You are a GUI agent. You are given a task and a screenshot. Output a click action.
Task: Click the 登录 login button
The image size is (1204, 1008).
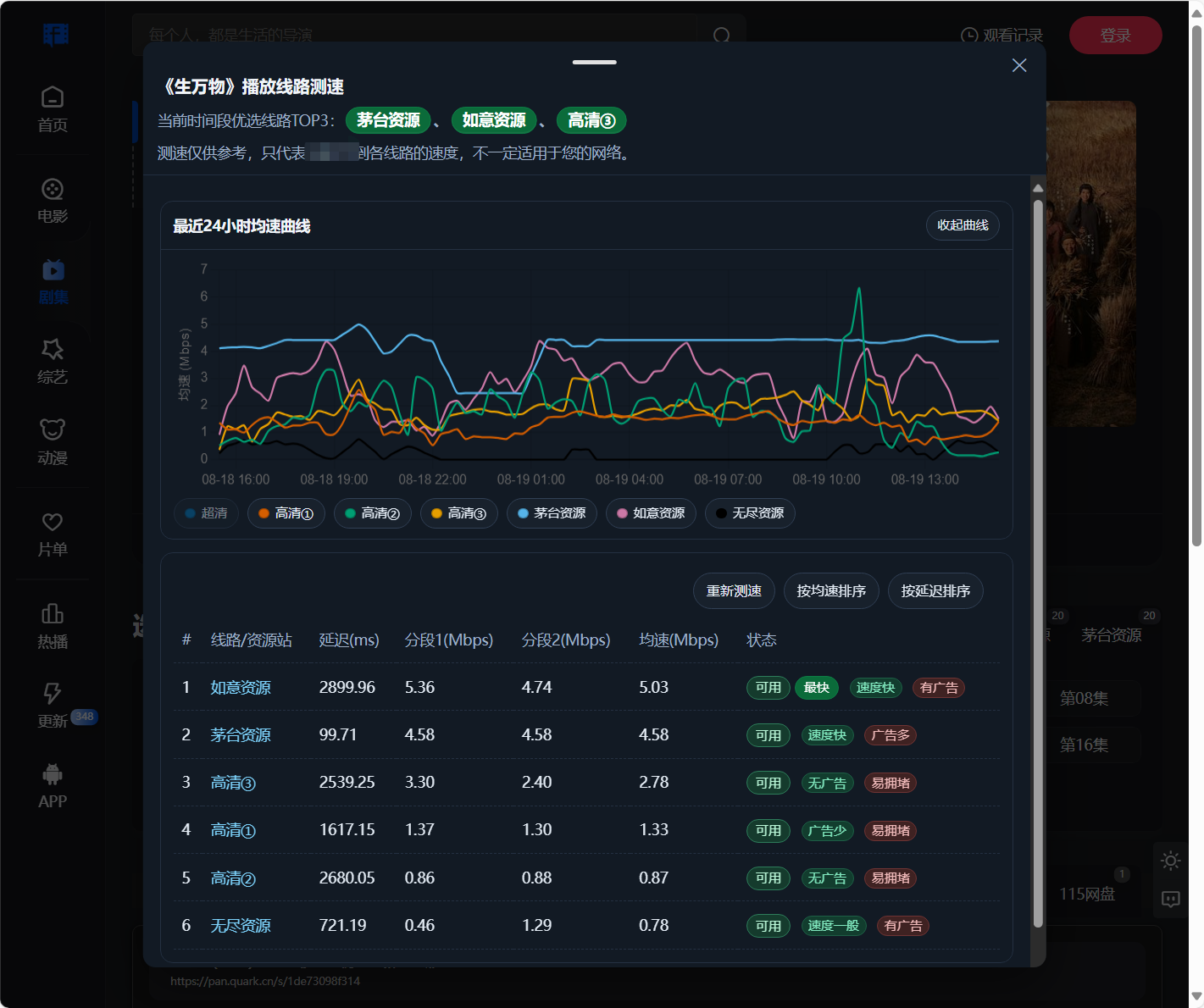(x=1115, y=36)
